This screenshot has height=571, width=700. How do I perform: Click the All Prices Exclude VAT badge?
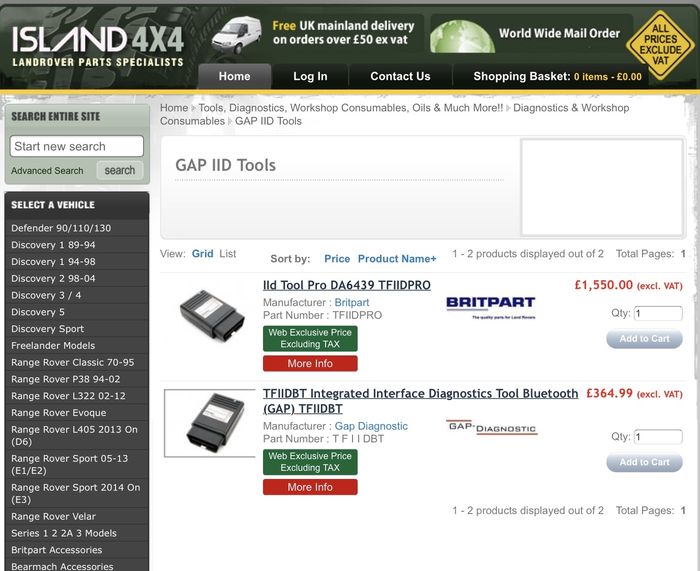point(660,45)
